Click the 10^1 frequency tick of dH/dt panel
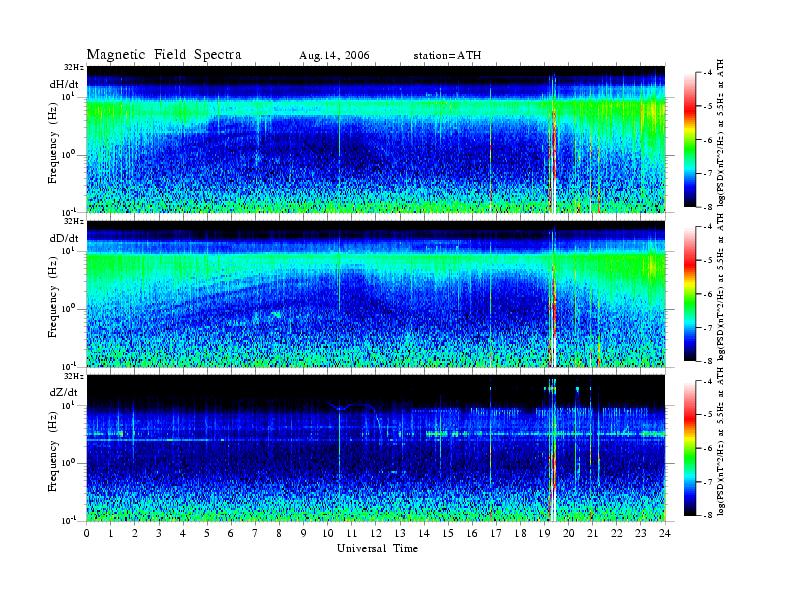The width and height of the screenshot is (792, 612). [x=68, y=96]
